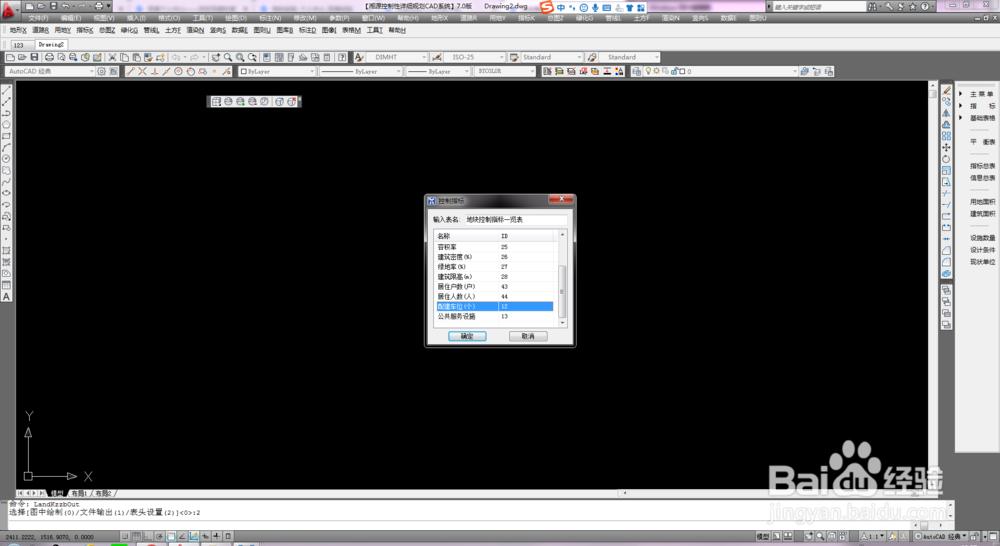The image size is (1000, 546).
Task: Toggle the annotation visibility icon right of scale 1:1
Action: (893, 536)
